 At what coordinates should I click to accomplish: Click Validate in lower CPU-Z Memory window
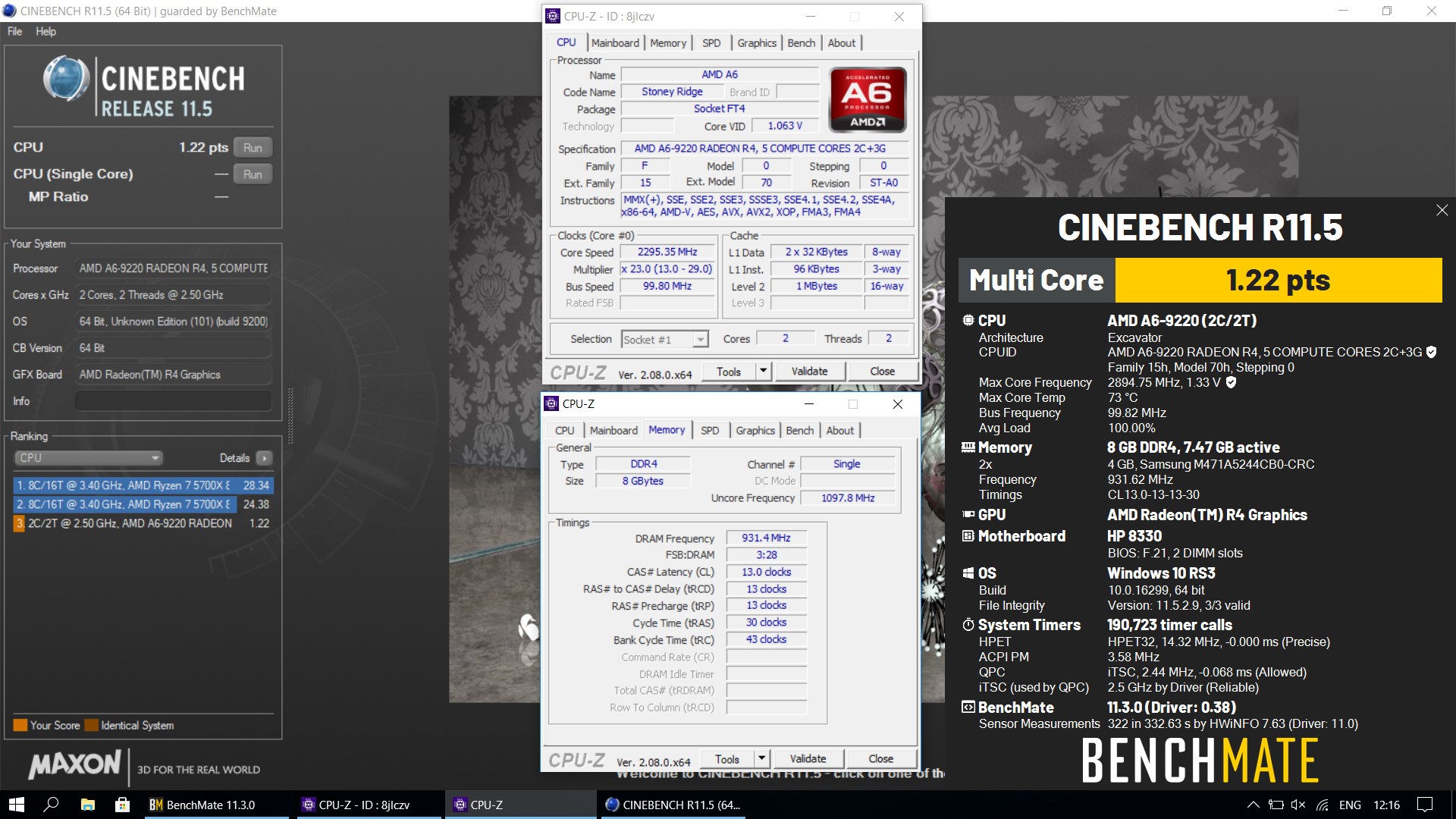808,758
